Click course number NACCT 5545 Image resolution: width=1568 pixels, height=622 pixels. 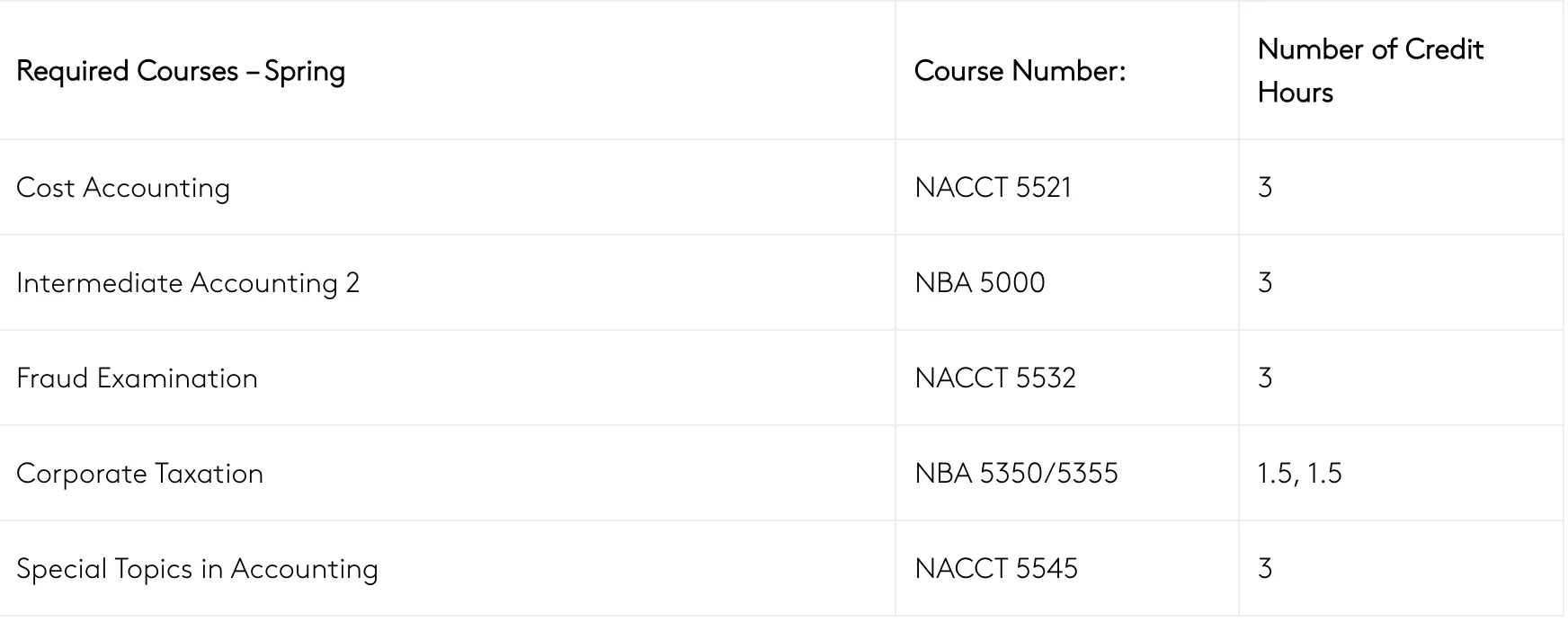995,569
